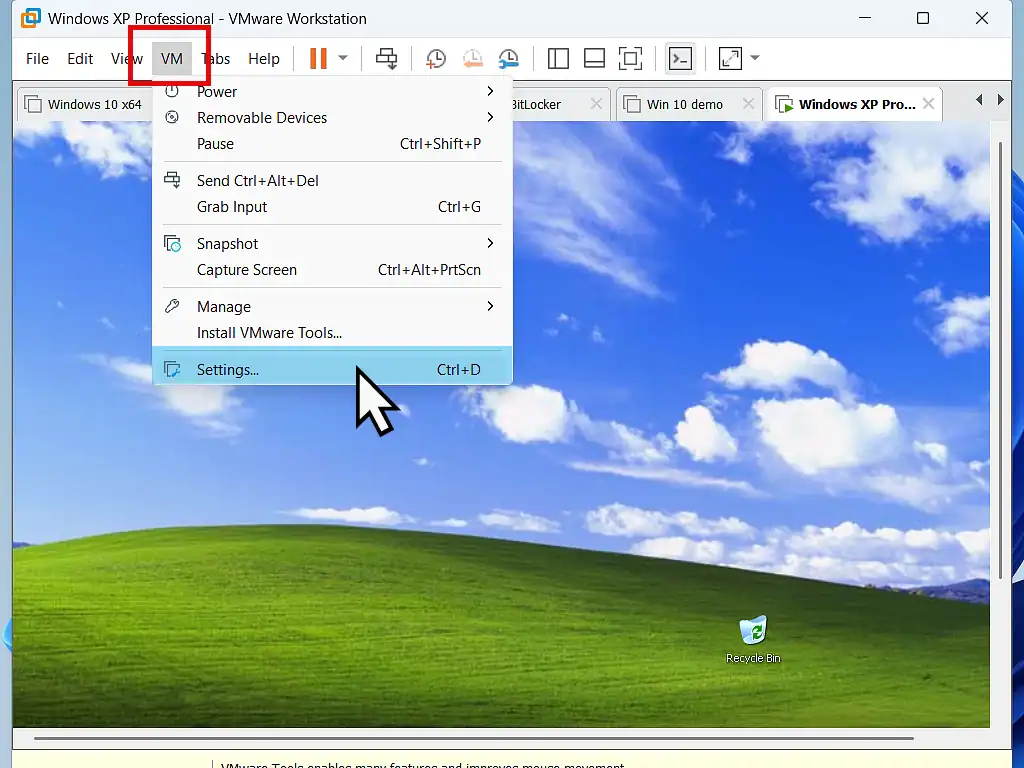Select the Windows XP Pro tab
Image resolution: width=1024 pixels, height=768 pixels.
coord(854,104)
